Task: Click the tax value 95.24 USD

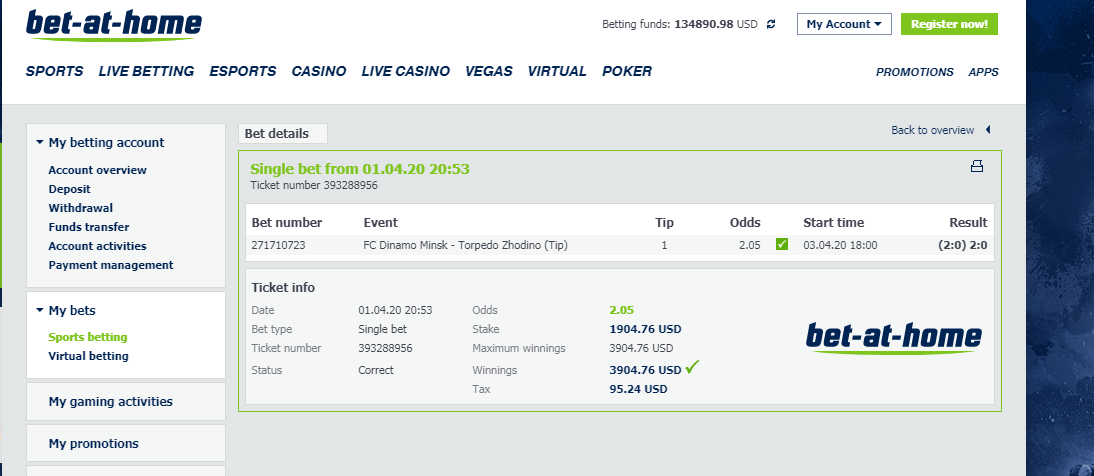Action: tap(638, 389)
